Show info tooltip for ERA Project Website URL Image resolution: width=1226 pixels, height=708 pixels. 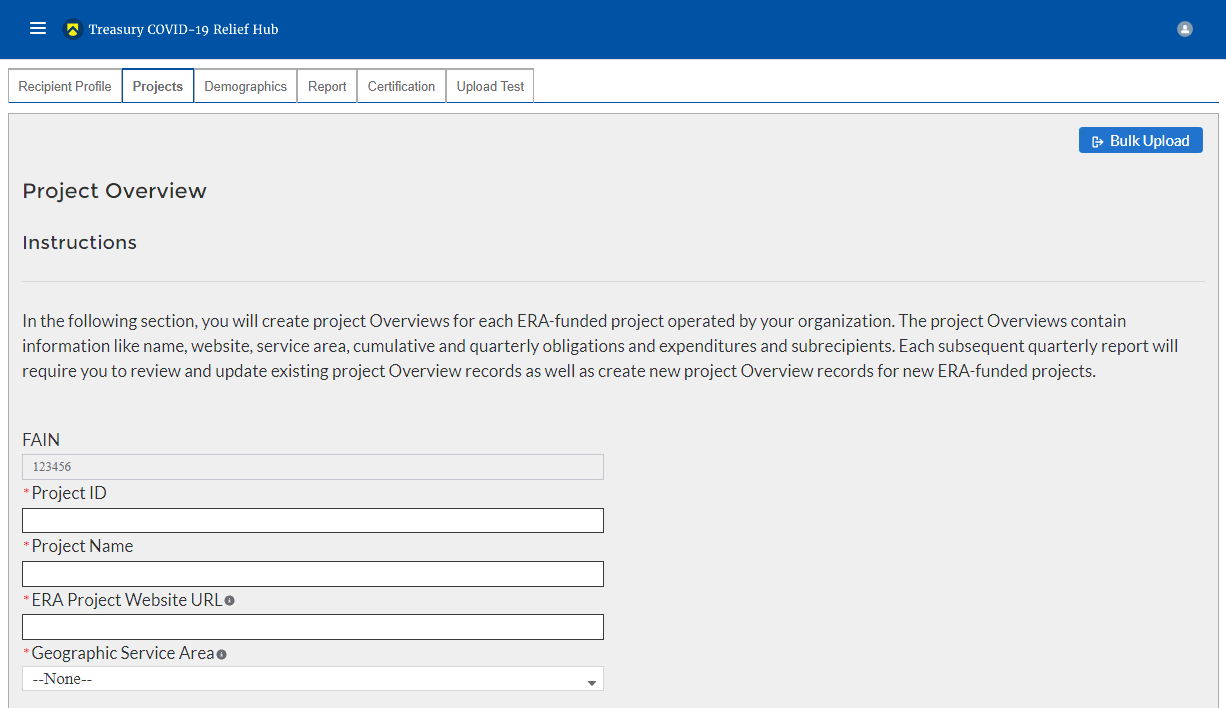(x=230, y=601)
